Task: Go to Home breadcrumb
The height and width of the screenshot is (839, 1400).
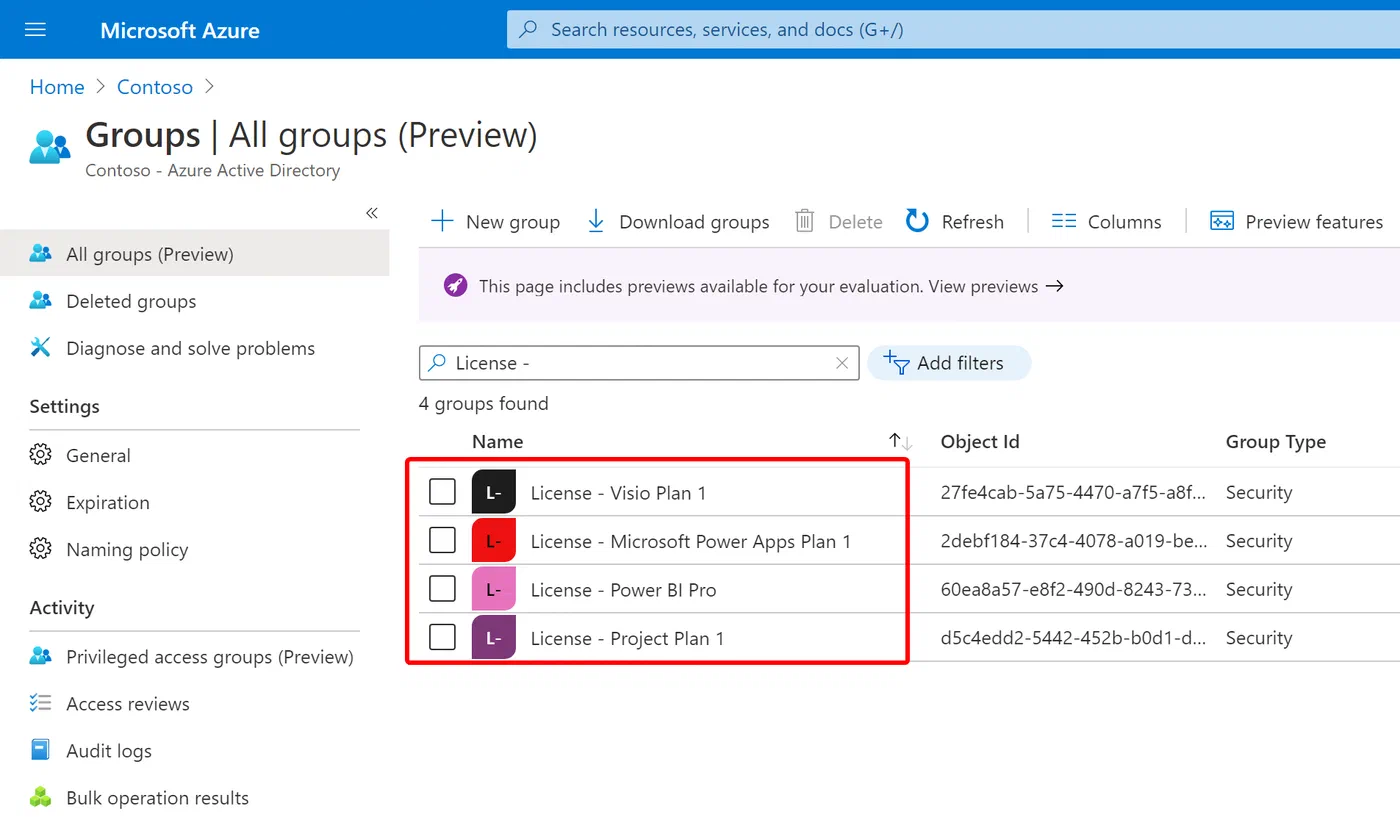Action: pyautogui.click(x=57, y=87)
